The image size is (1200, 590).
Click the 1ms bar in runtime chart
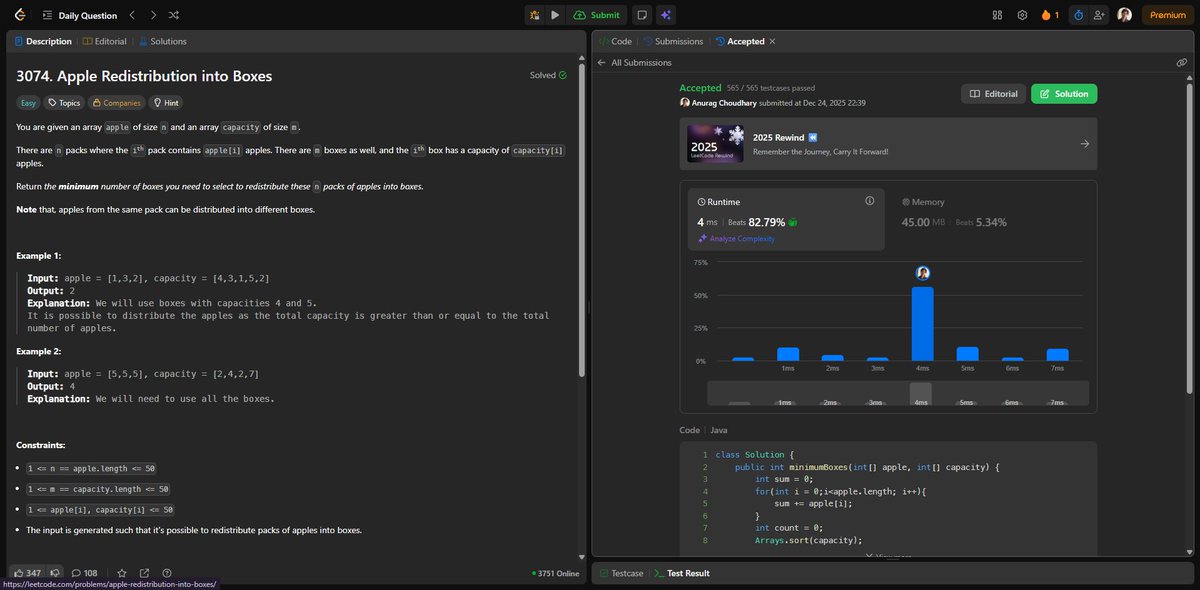coord(788,354)
